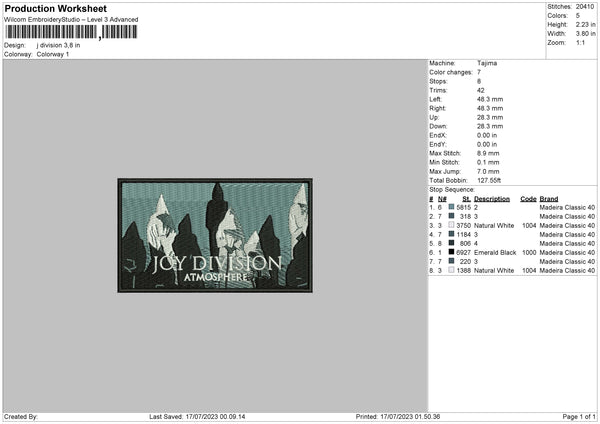Screen dimensions: 600x424
Task: Click the 'St.' column header
Action: pos(466,199)
